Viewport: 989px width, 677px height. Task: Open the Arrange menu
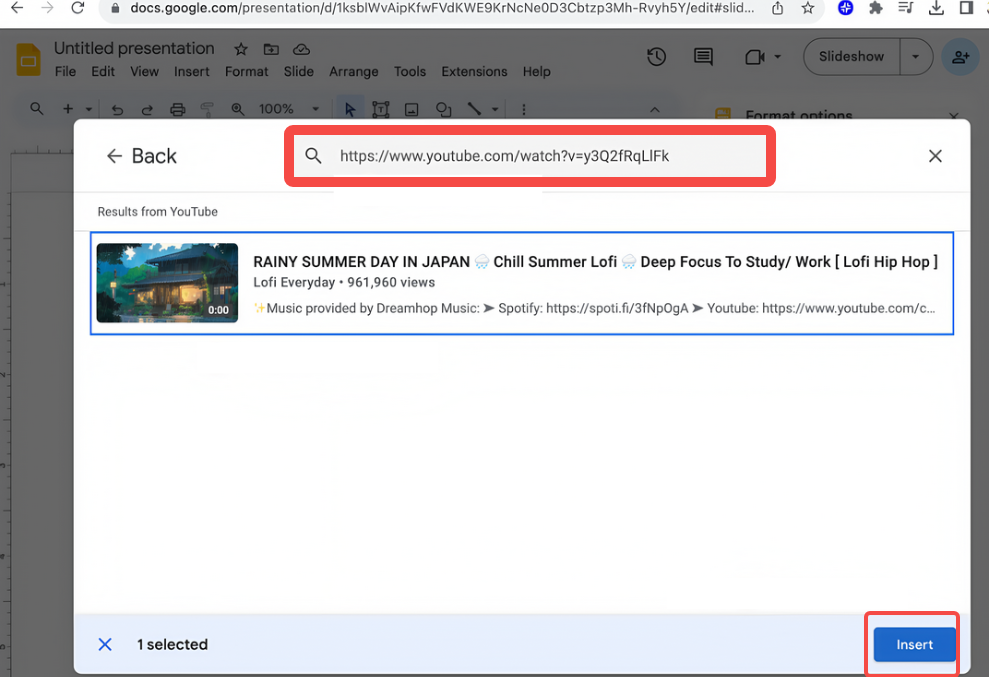353,71
